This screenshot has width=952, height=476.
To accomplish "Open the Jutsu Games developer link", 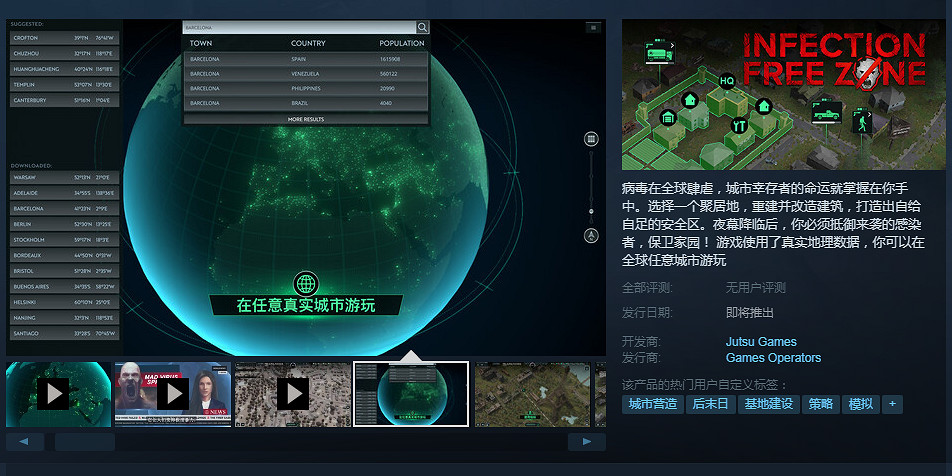I will [x=761, y=342].
